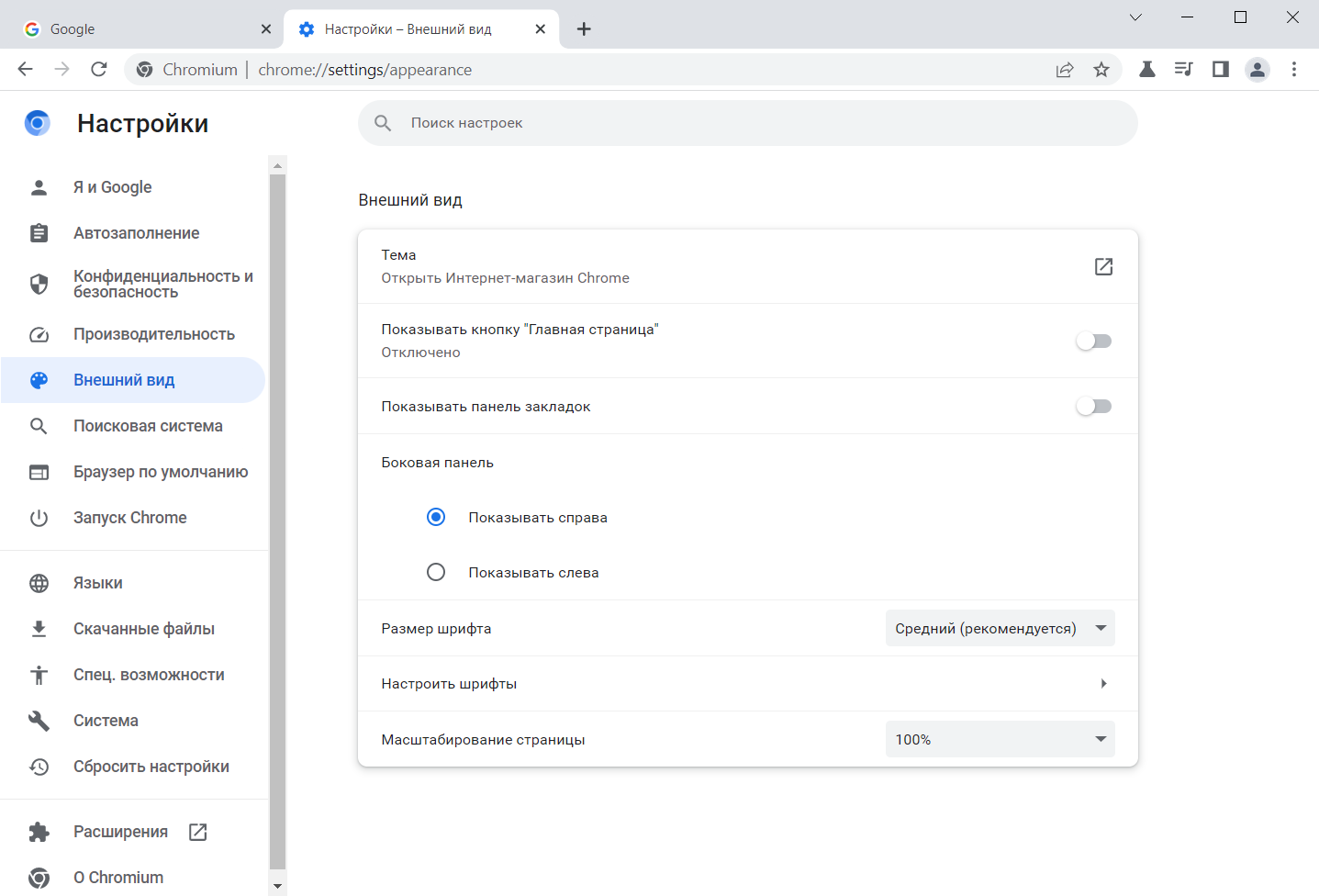1319x896 pixels.
Task: Click the Поиск настроек search field
Action: 748,123
